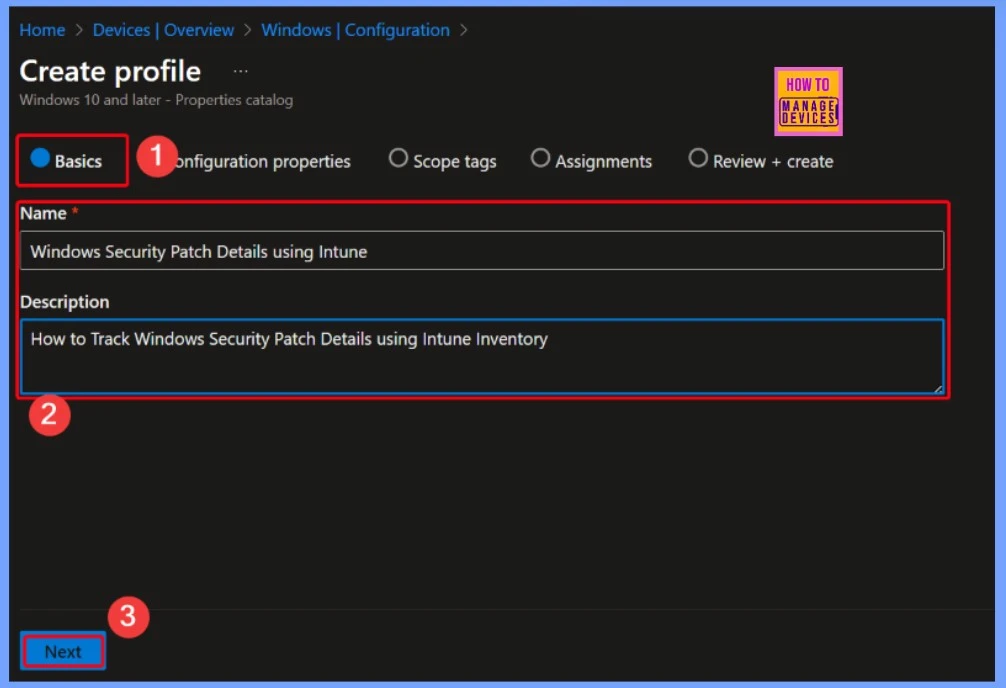Click the Assignments step circle

click(x=540, y=158)
